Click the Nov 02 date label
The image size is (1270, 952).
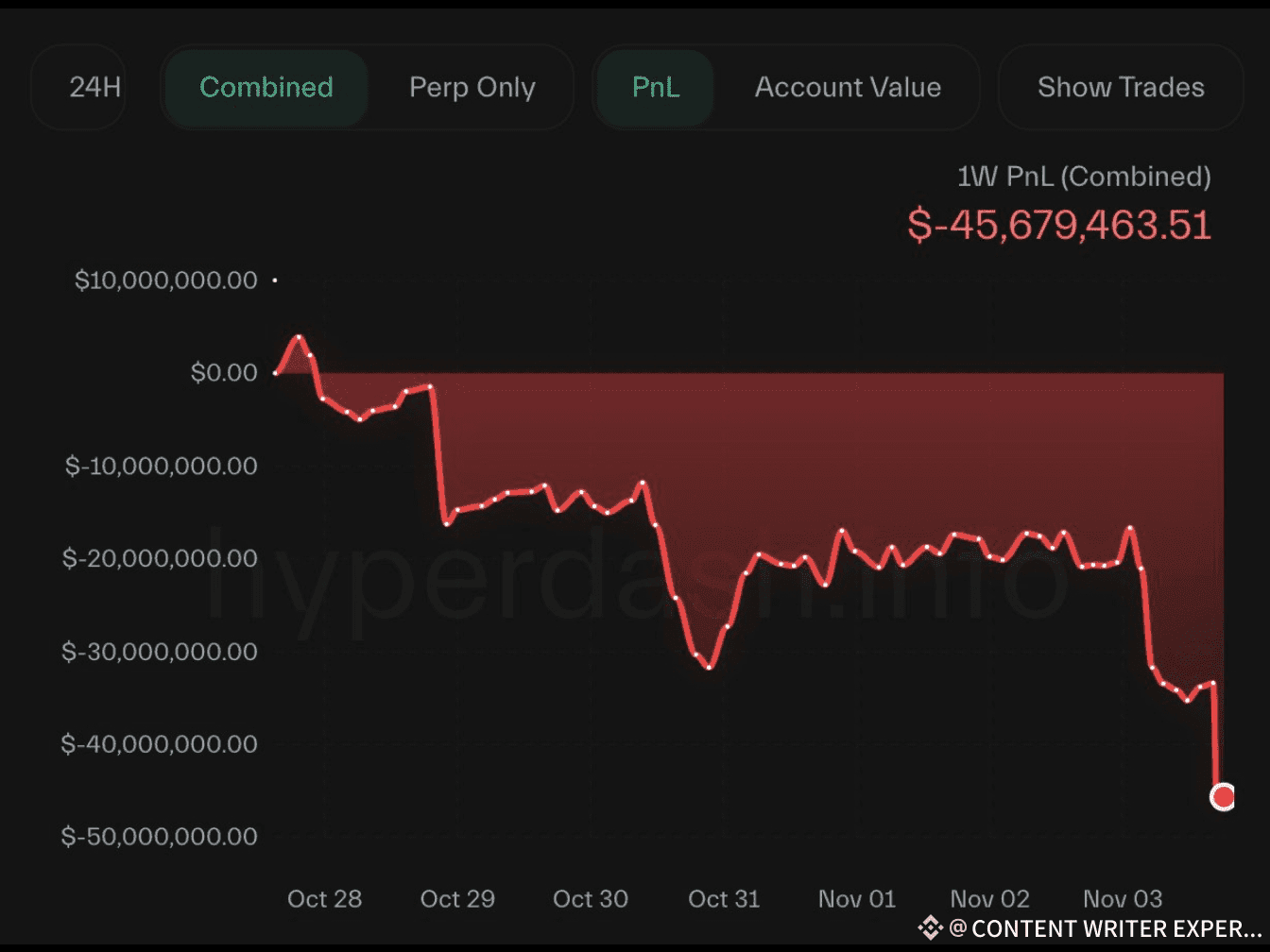coord(989,898)
